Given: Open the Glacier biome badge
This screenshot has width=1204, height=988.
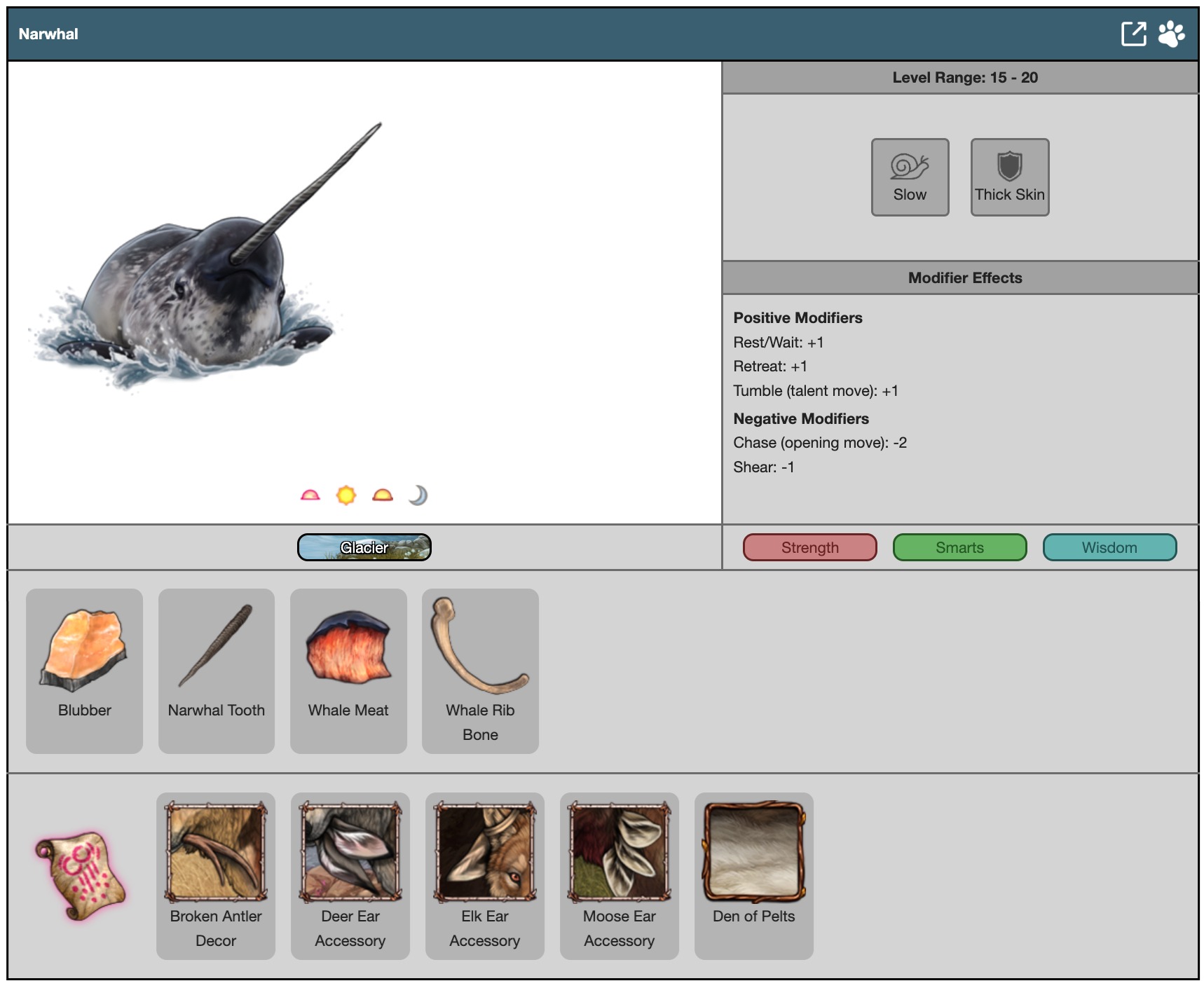Looking at the screenshot, I should pos(364,547).
